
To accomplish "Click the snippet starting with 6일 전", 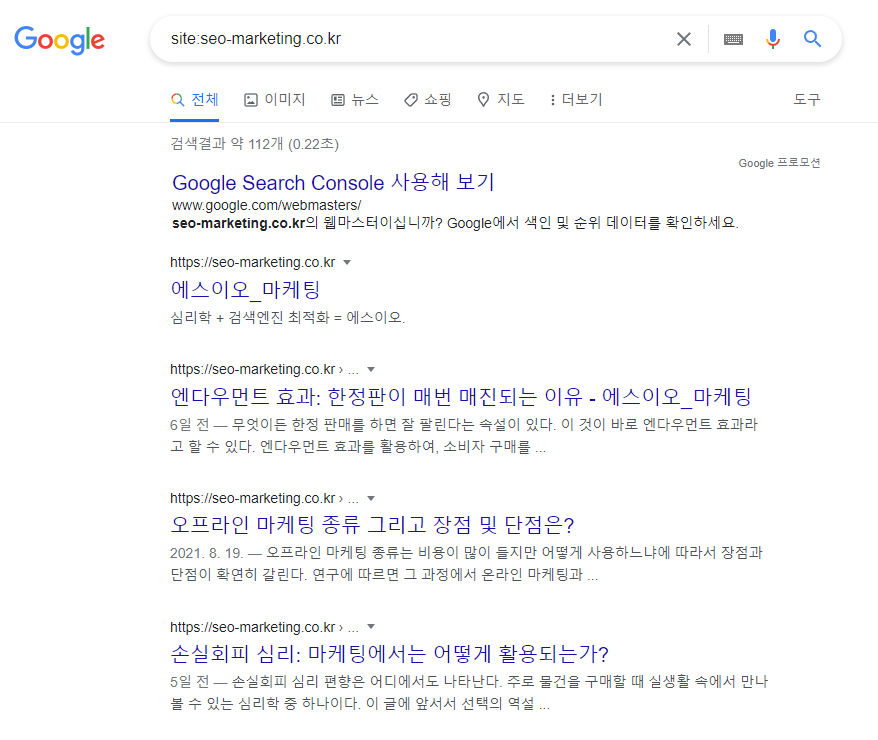I will pyautogui.click(x=464, y=435).
